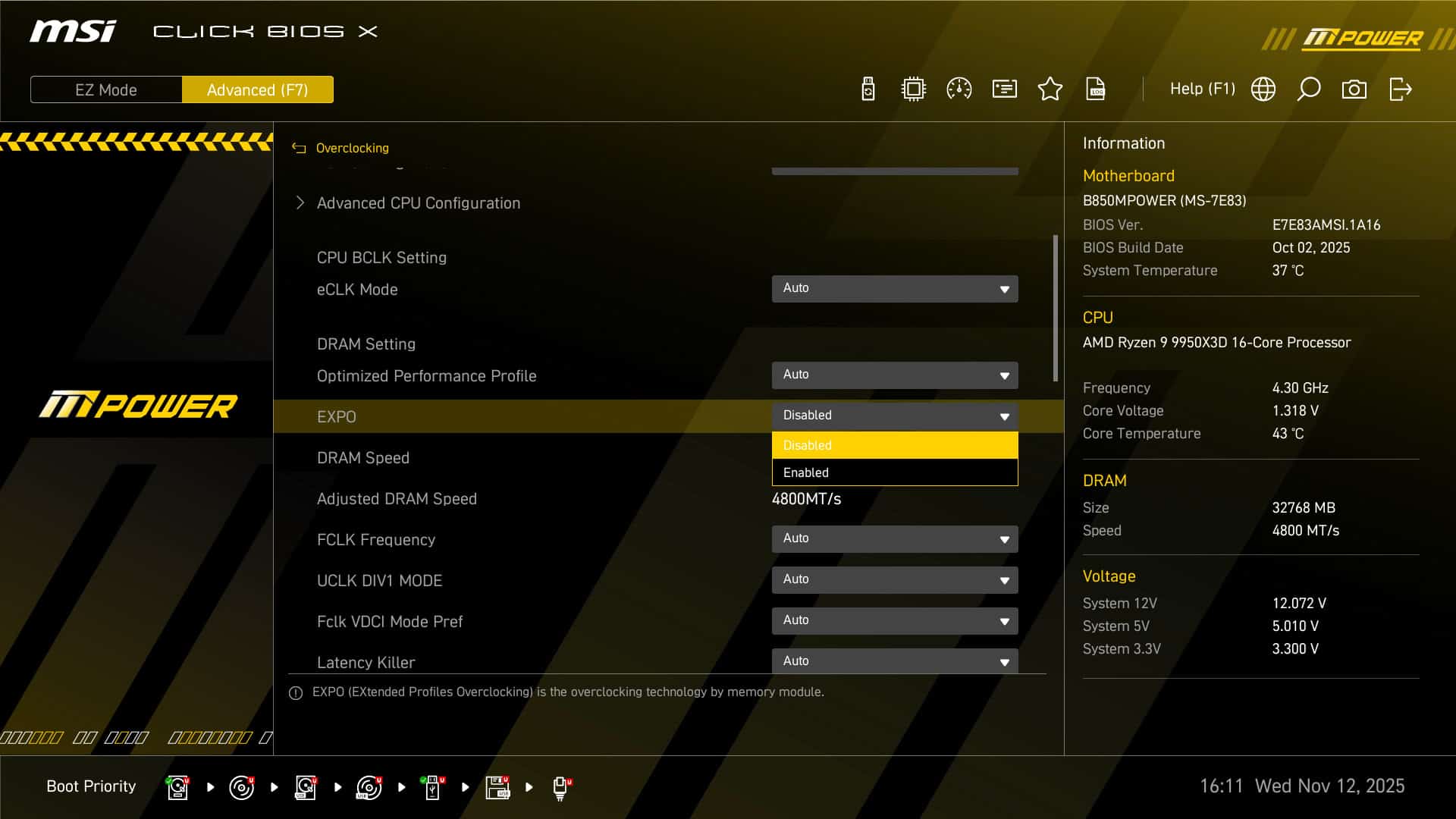Open the Optimized Performance Profile dropdown
The height and width of the screenshot is (819, 1456).
pos(895,375)
